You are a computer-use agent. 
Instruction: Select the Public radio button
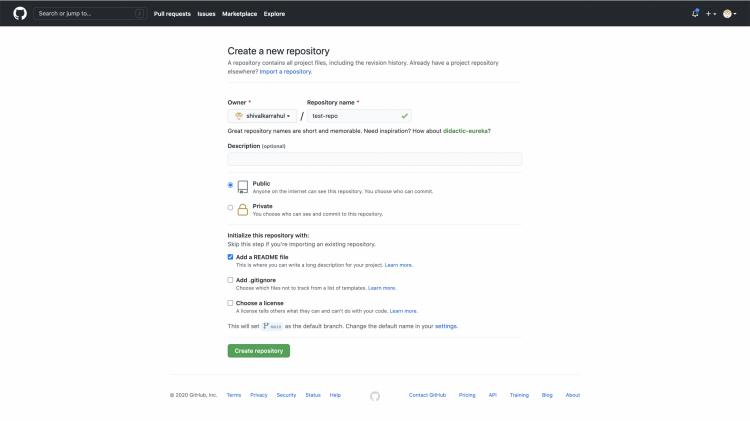[231, 185]
